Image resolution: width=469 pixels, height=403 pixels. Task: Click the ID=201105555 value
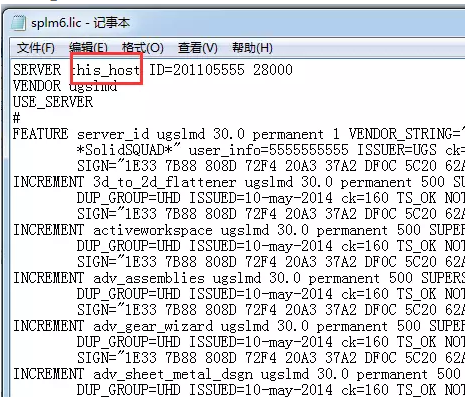point(197,70)
